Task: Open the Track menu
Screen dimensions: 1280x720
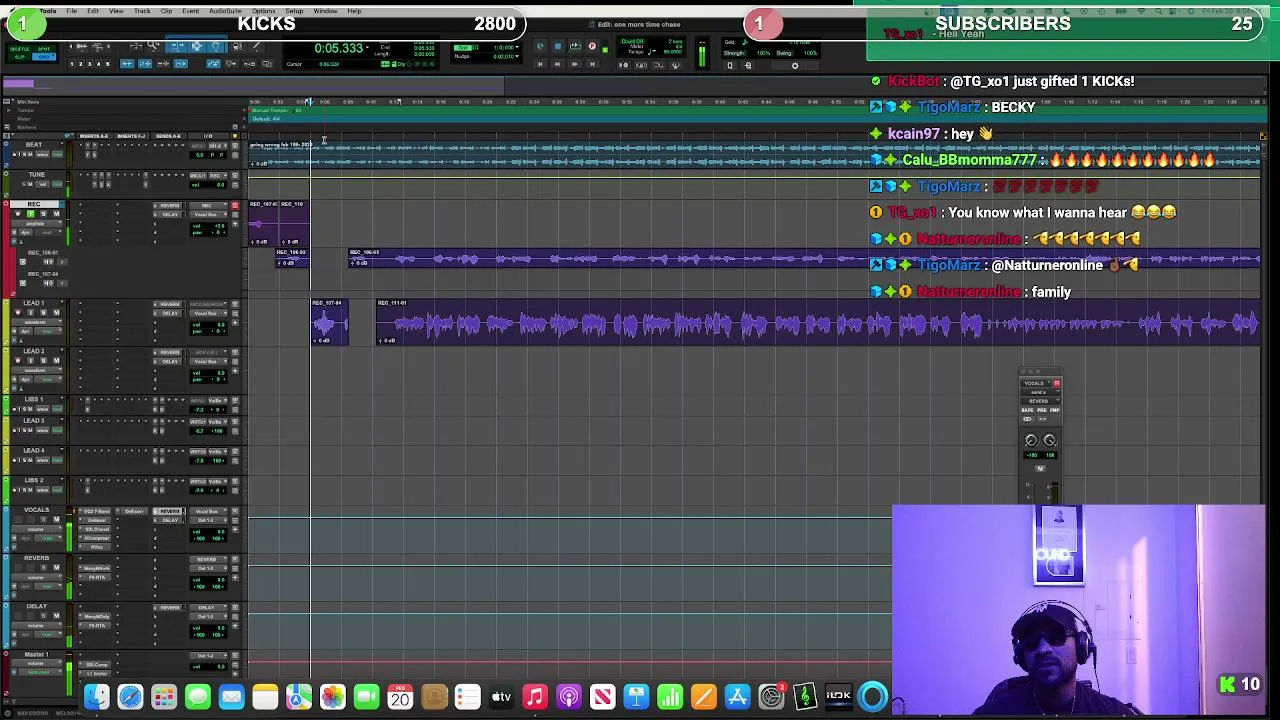Action: (x=142, y=11)
